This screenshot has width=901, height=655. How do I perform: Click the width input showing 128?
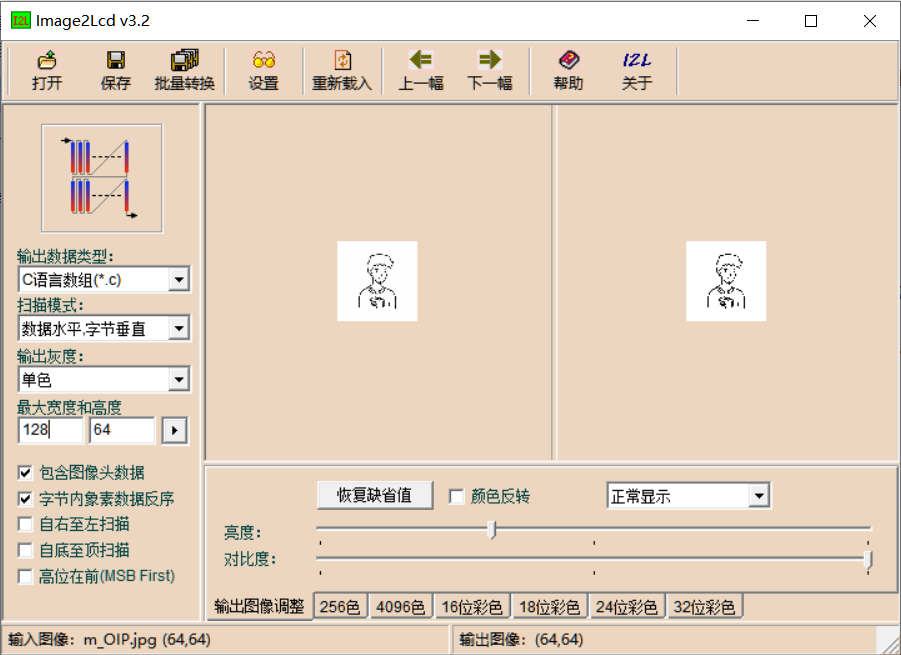point(49,430)
